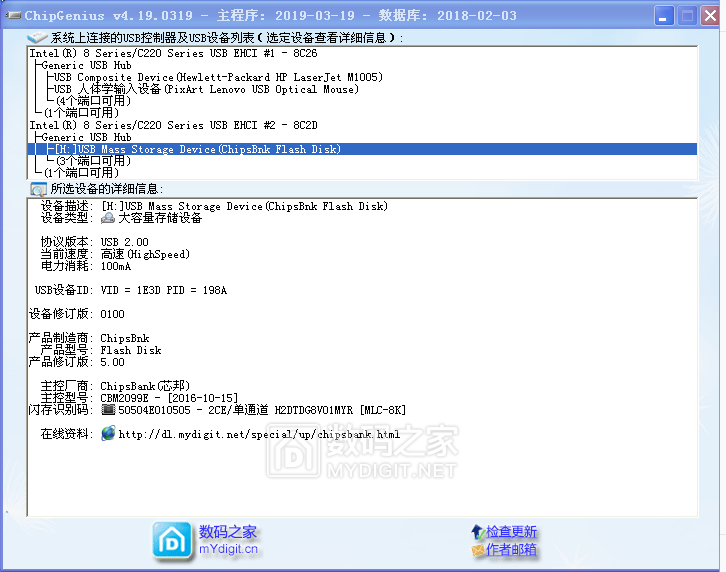
Task: Click the drive icon above USB controller list
Action: pos(38,37)
